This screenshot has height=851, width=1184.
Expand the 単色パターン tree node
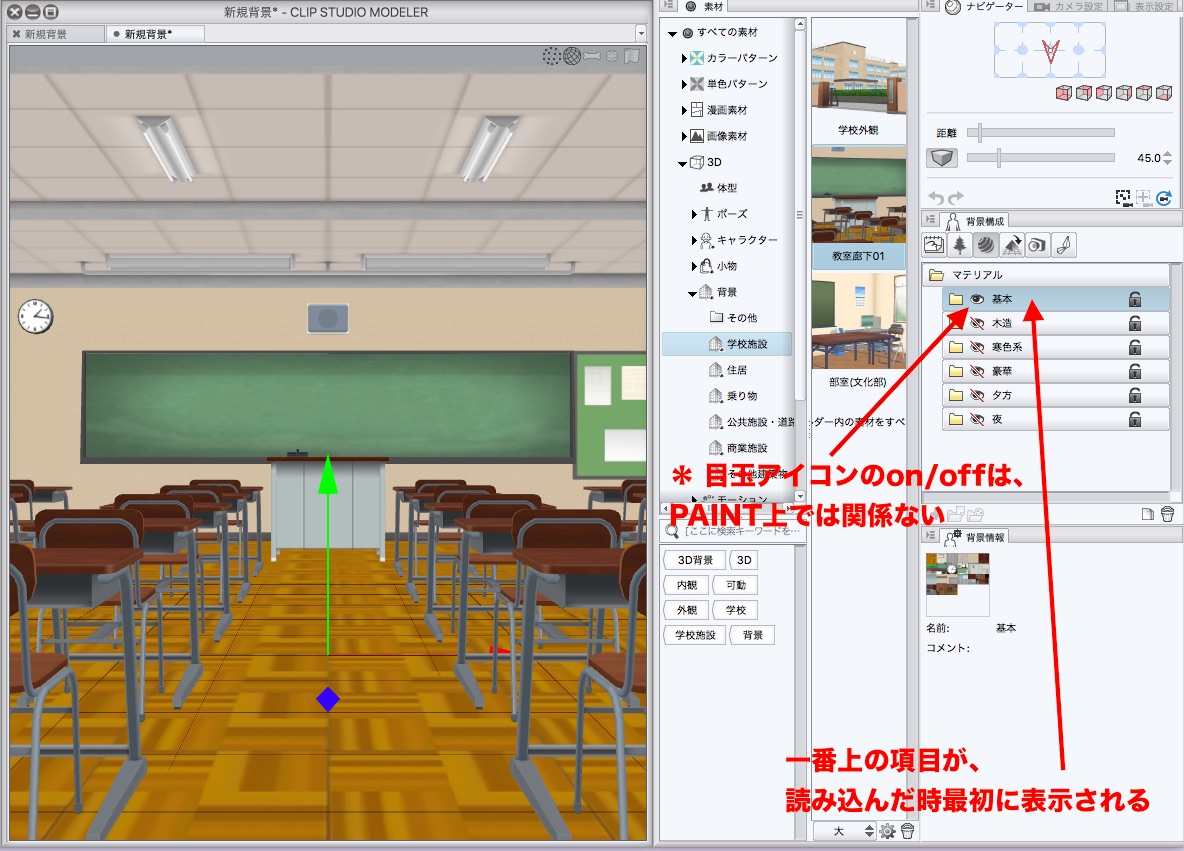(x=684, y=84)
